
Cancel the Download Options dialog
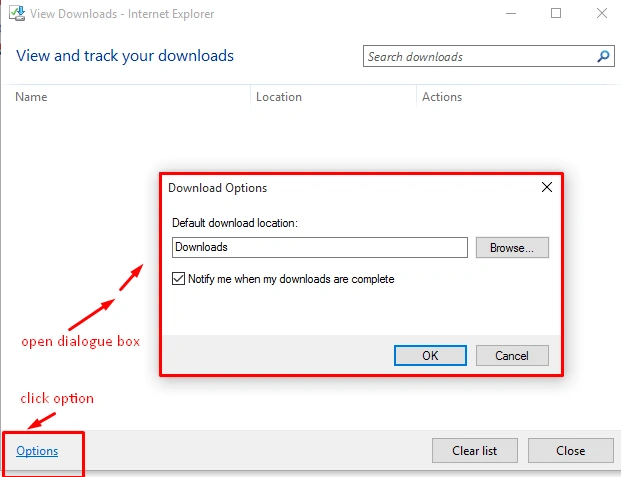(x=512, y=355)
